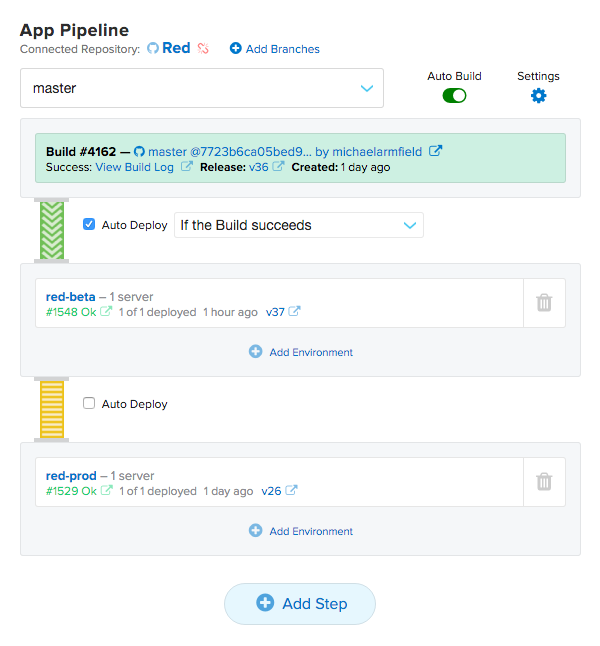
Task: Click the Auto Build label
Action: (454, 76)
